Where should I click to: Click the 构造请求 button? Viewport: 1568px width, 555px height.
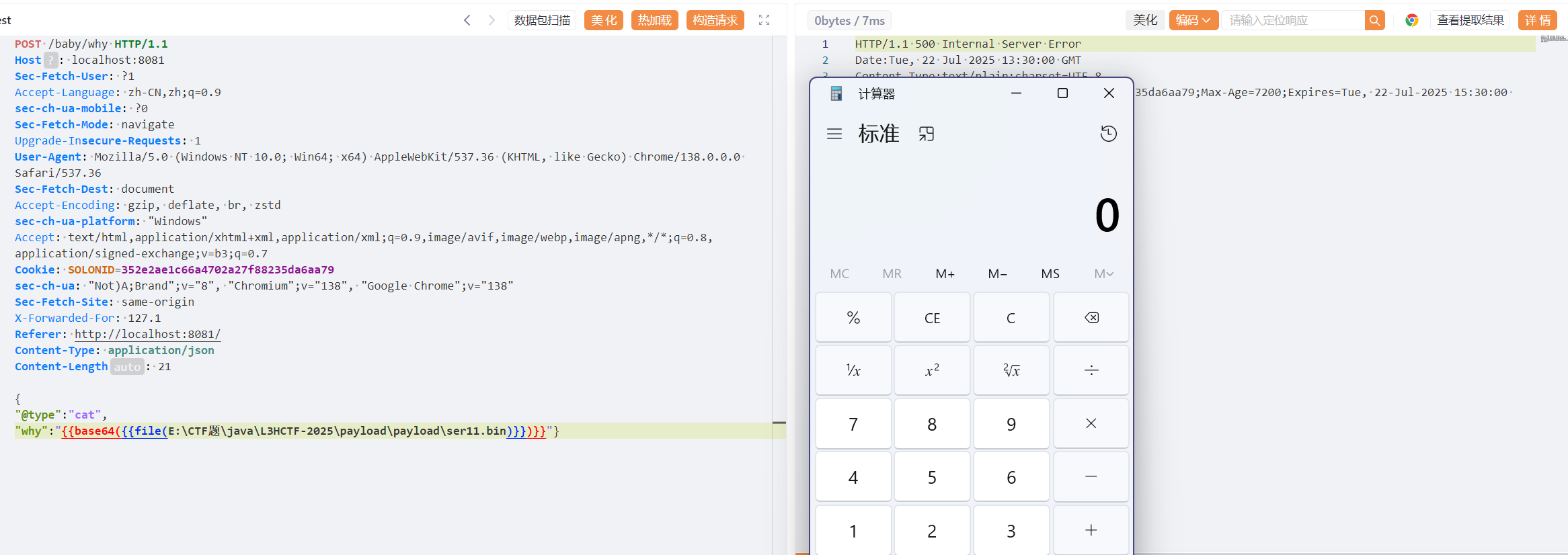(x=715, y=20)
